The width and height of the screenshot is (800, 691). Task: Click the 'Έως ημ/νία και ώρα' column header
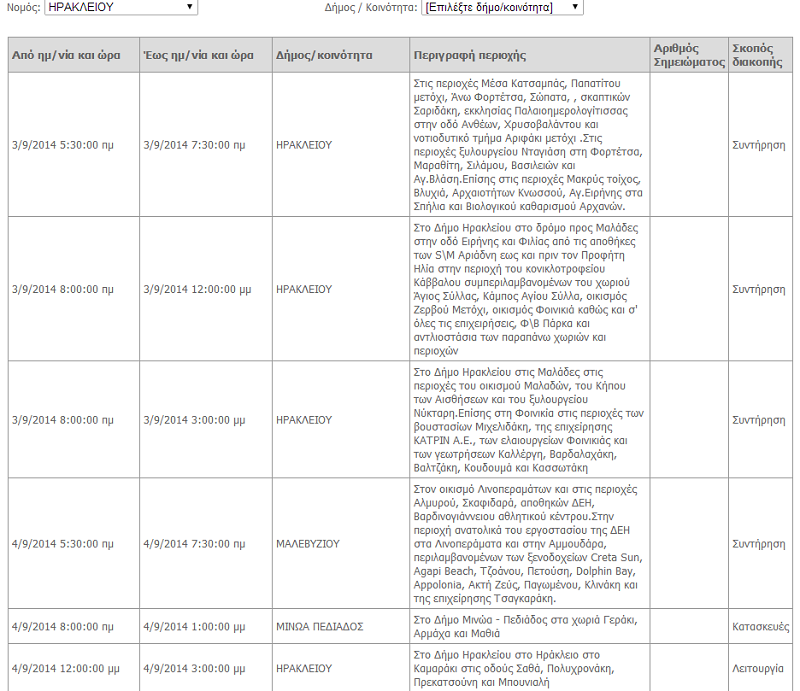(198, 55)
